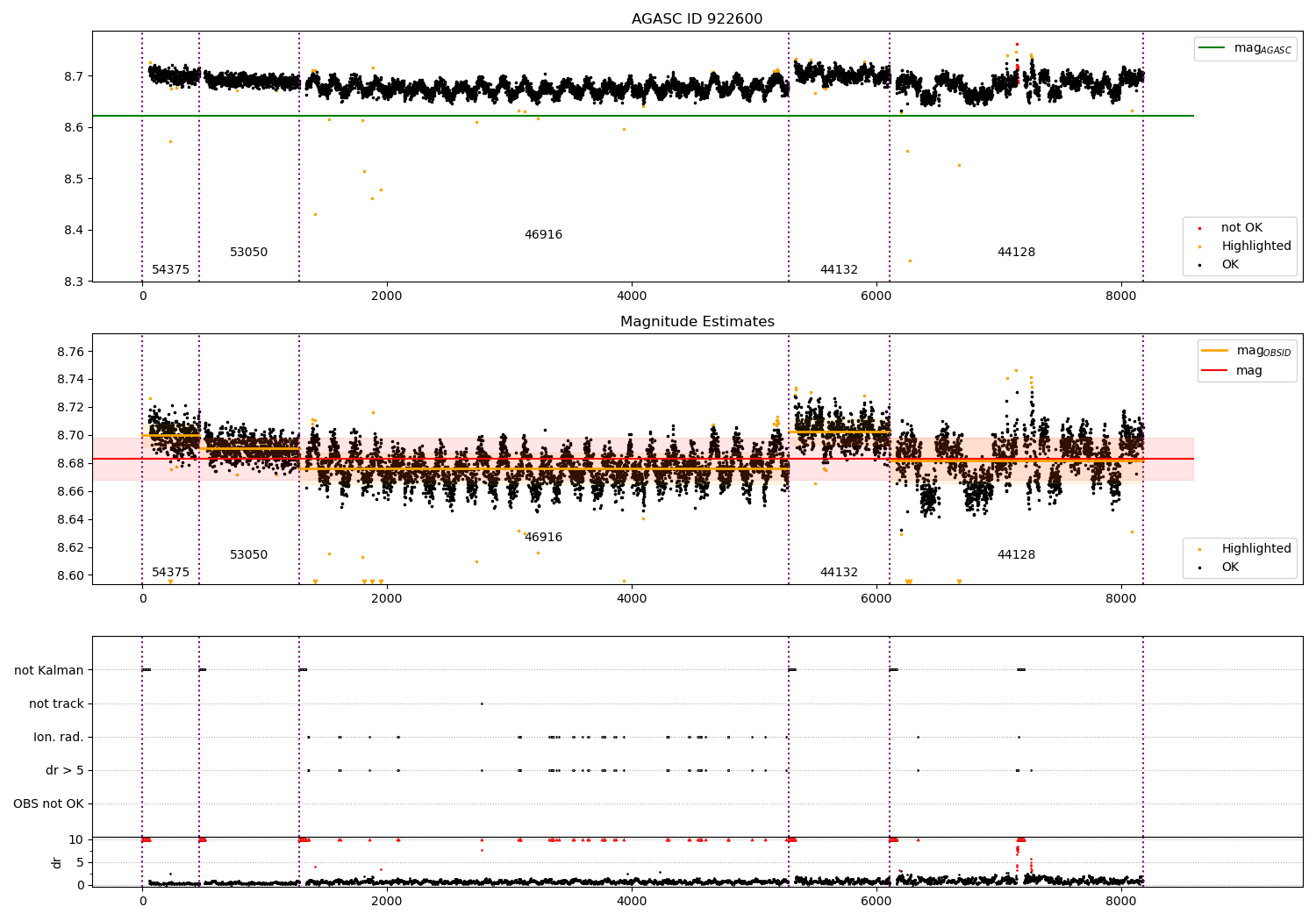Click the 8.62 y-axis tick label
Image resolution: width=1316 pixels, height=921 pixels.
click(x=71, y=548)
